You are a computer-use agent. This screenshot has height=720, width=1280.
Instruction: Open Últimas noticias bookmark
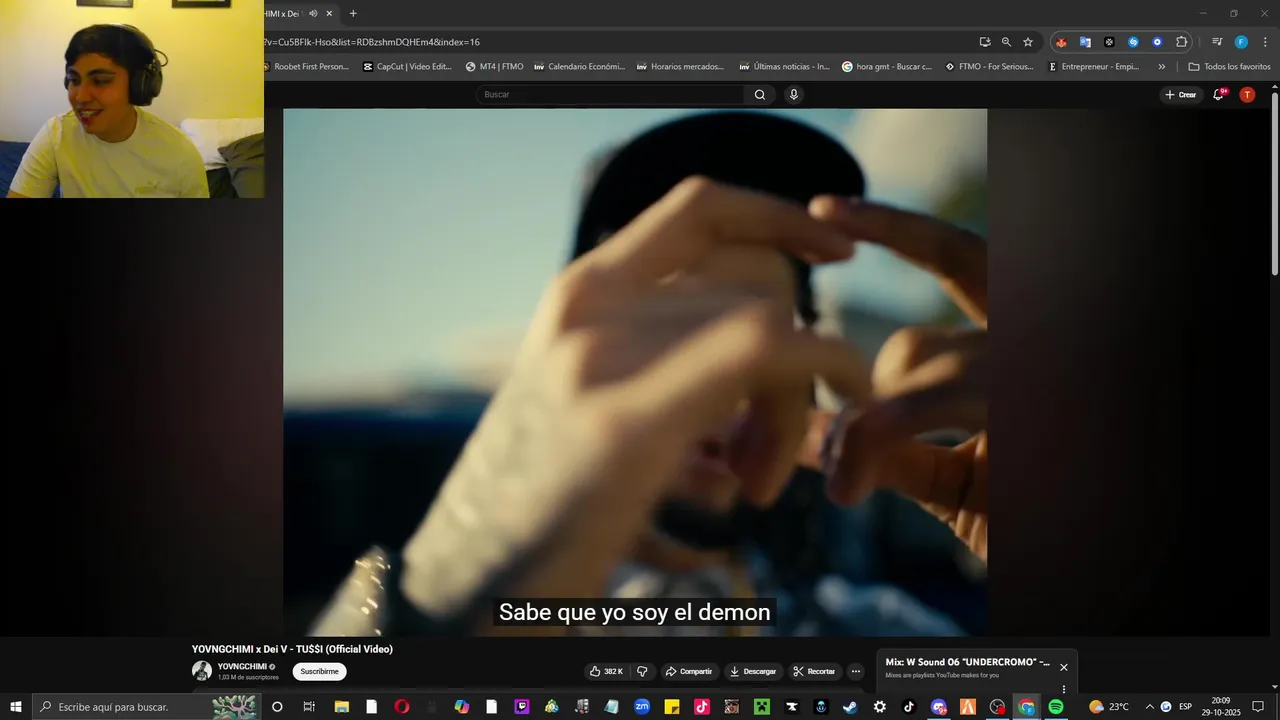click(784, 67)
